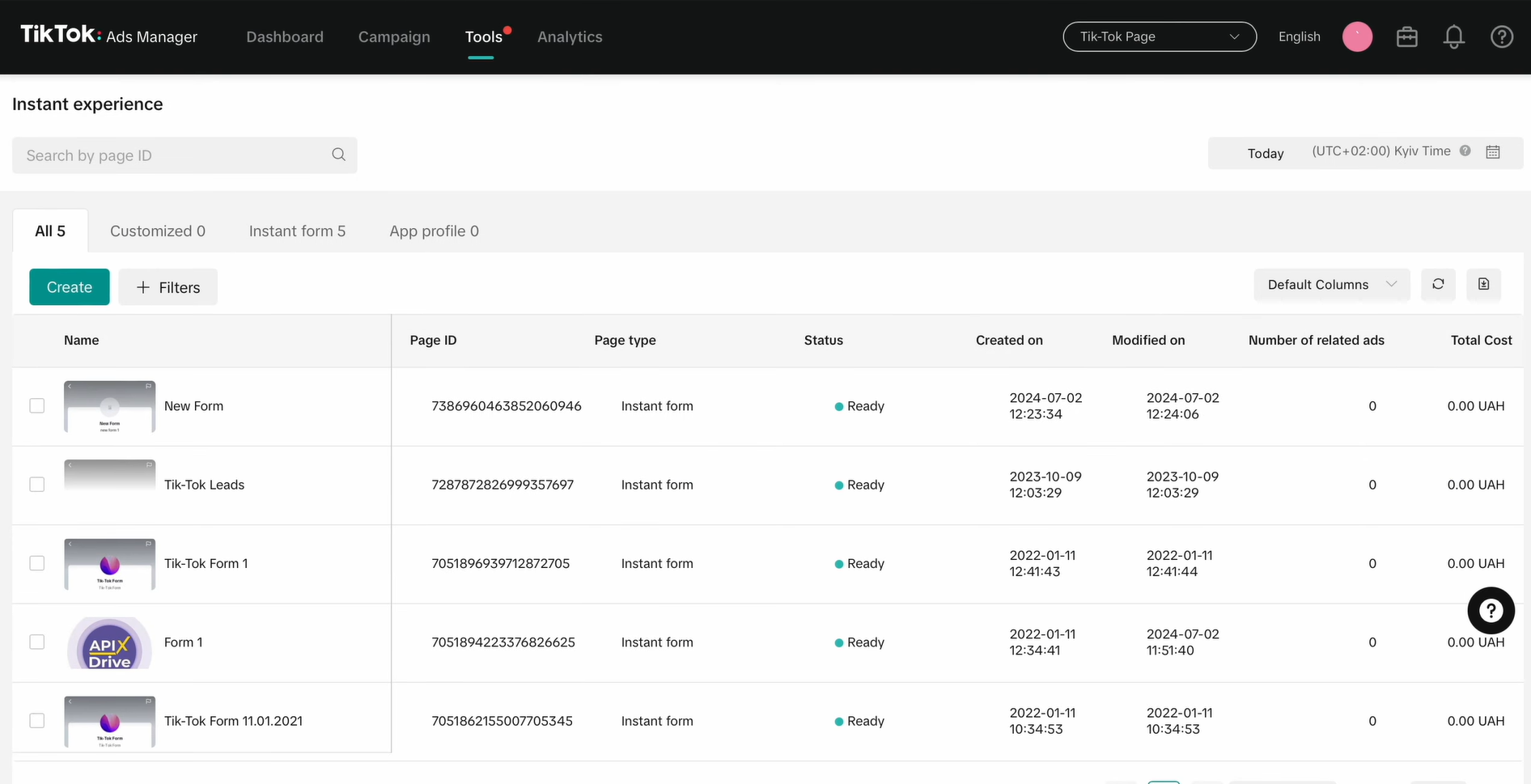This screenshot has height=784, width=1531.
Task: Click the Created on column header
Action: (x=1009, y=340)
